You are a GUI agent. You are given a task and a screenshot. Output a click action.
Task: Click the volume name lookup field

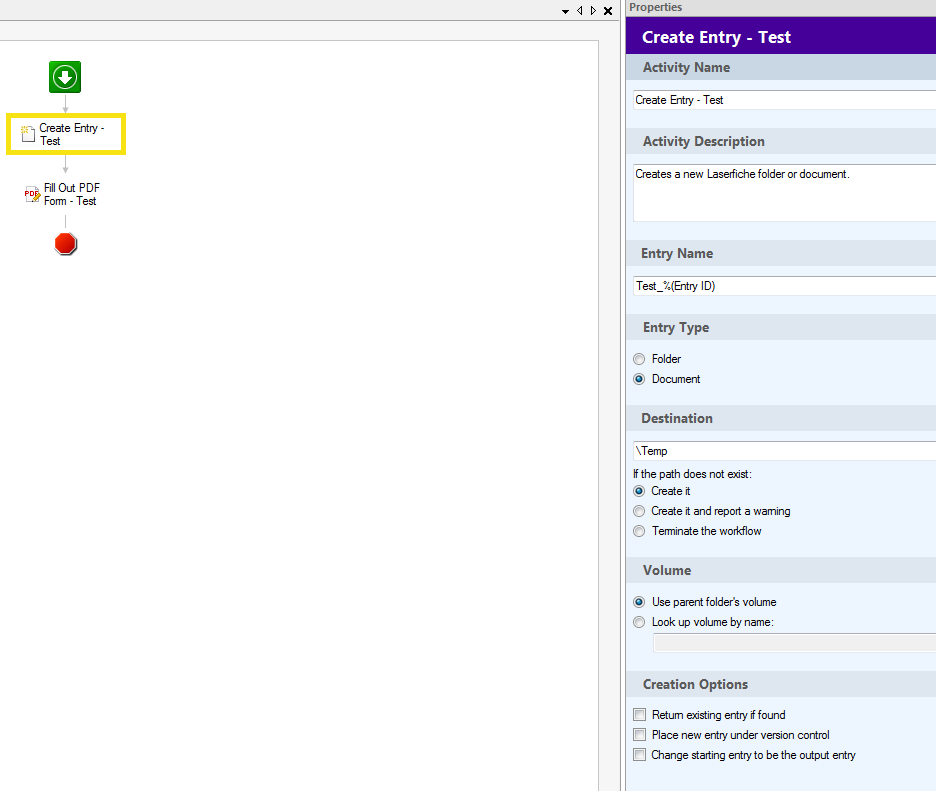(x=795, y=643)
